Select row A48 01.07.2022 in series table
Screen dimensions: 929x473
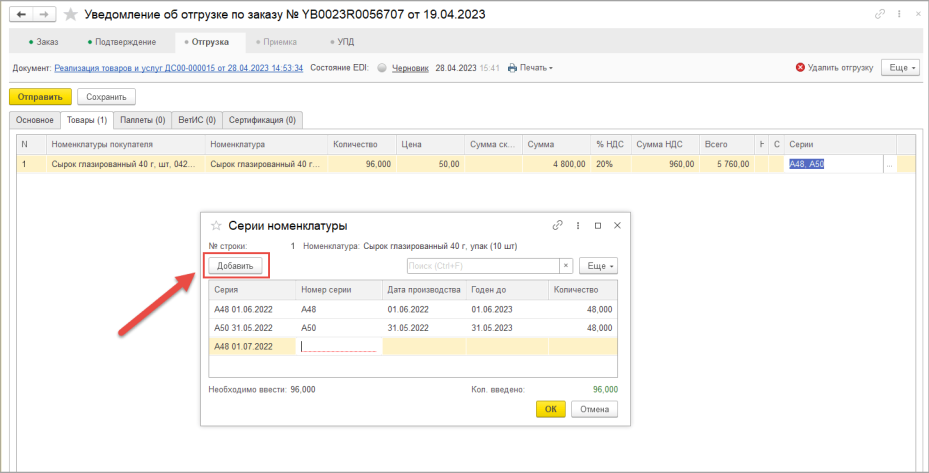(x=413, y=346)
